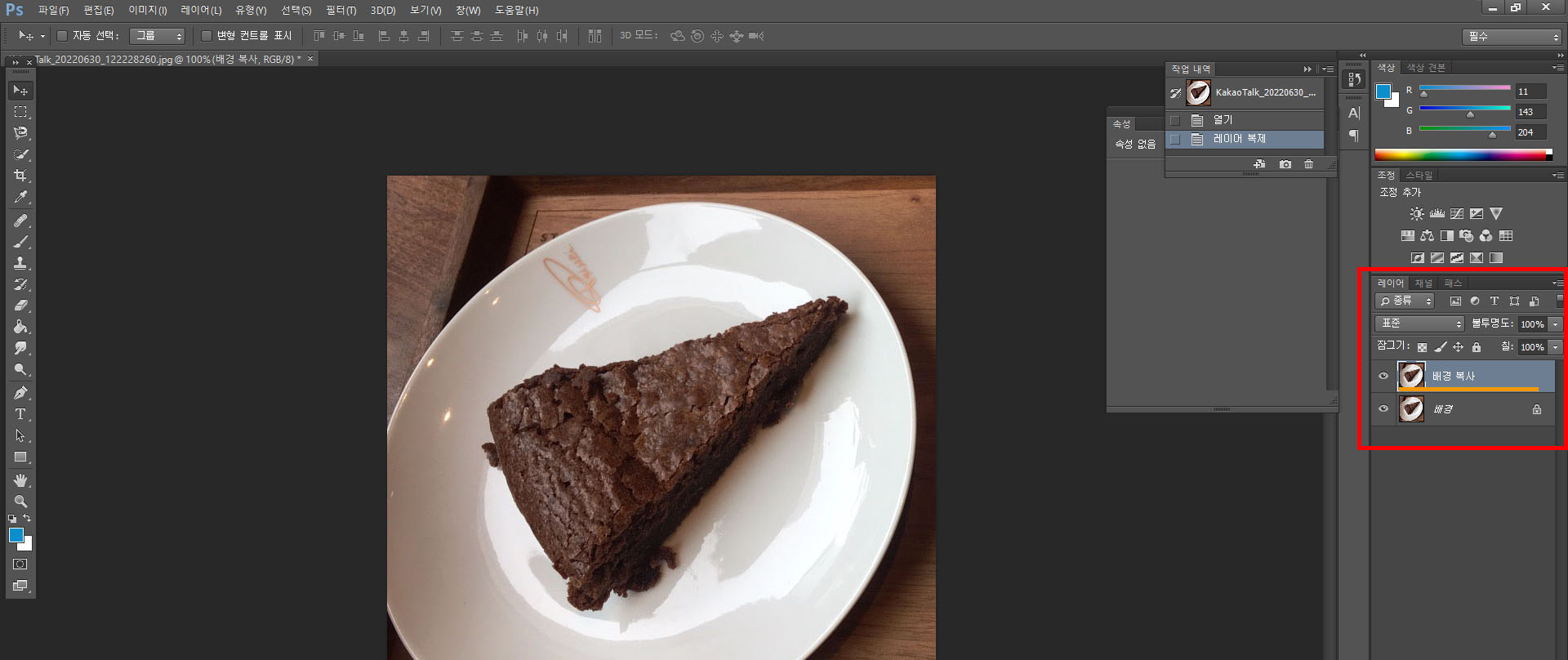Select the Path Selection tool
This screenshot has width=1568, height=660.
20,435
